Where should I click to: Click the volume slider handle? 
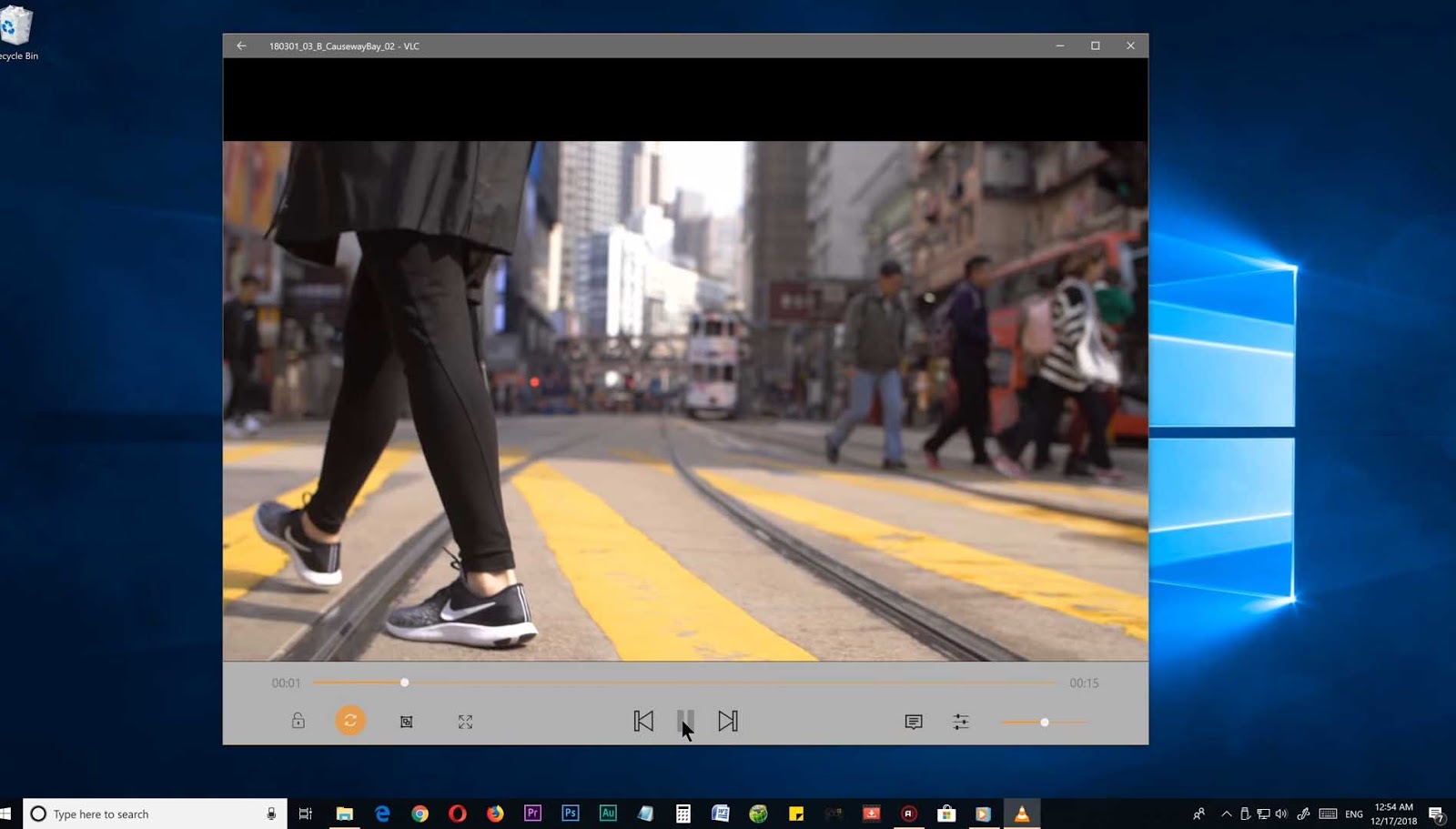click(1045, 722)
